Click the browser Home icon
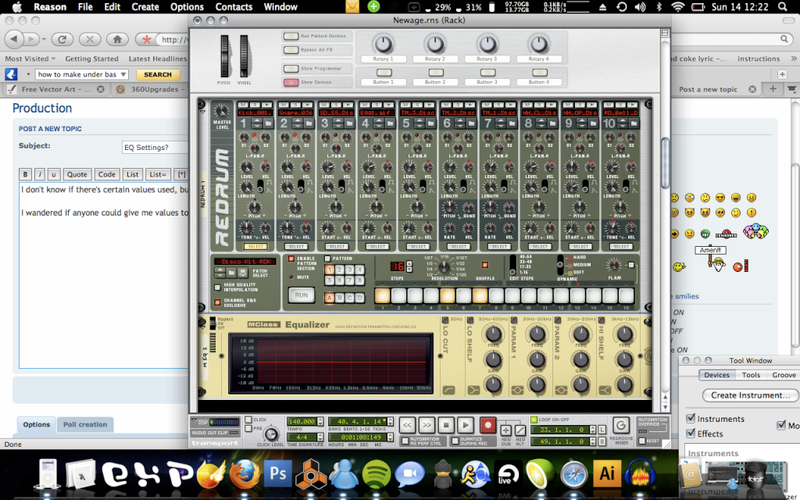 [117, 39]
